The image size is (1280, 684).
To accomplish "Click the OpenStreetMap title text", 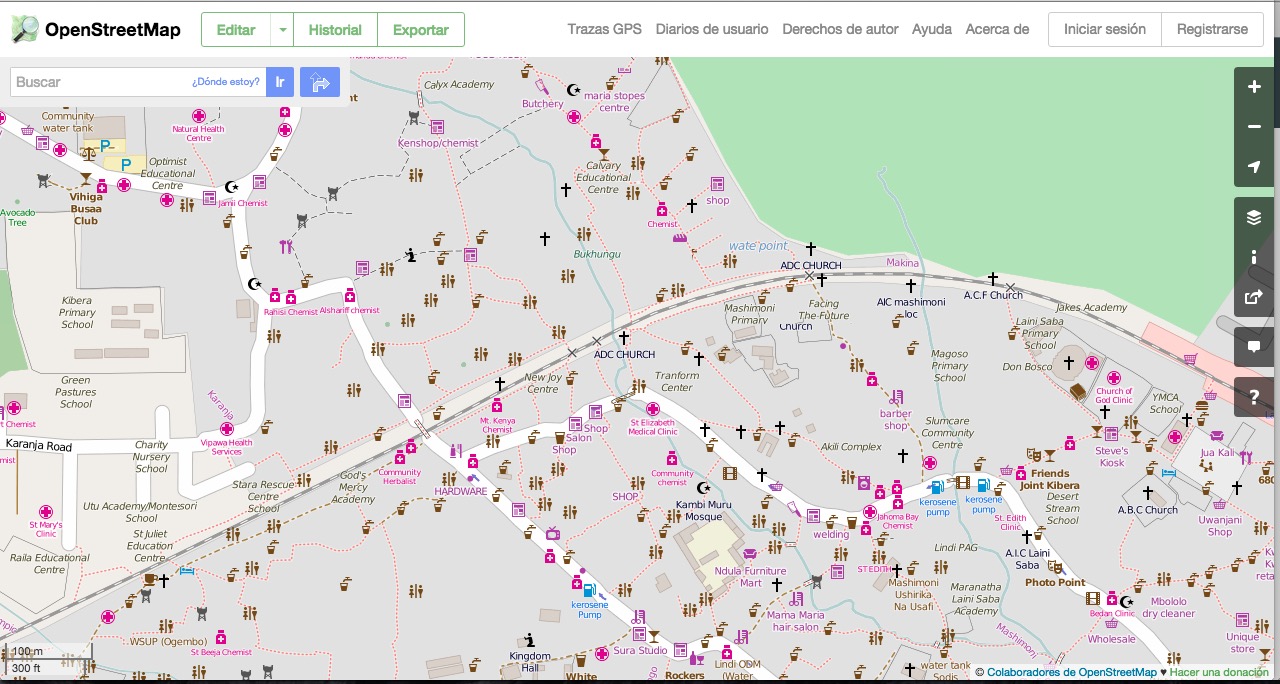I will click(x=113, y=30).
